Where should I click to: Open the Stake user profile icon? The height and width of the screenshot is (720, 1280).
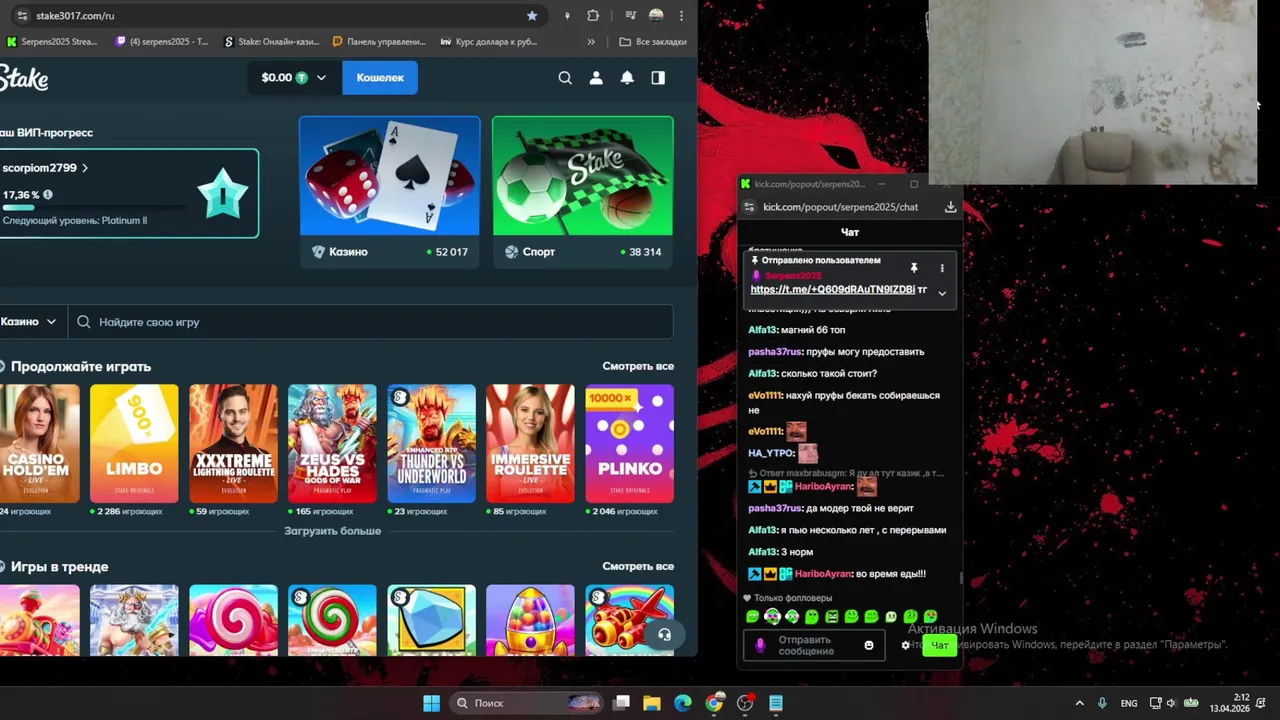(x=596, y=78)
